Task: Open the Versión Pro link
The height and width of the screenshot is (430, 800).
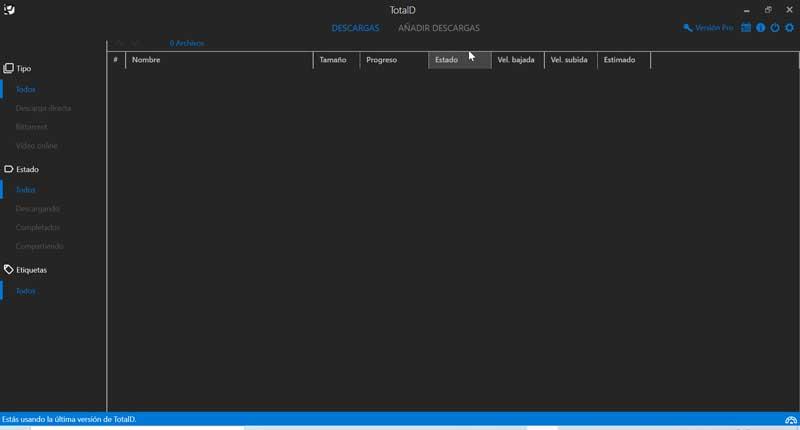Action: tap(714, 28)
